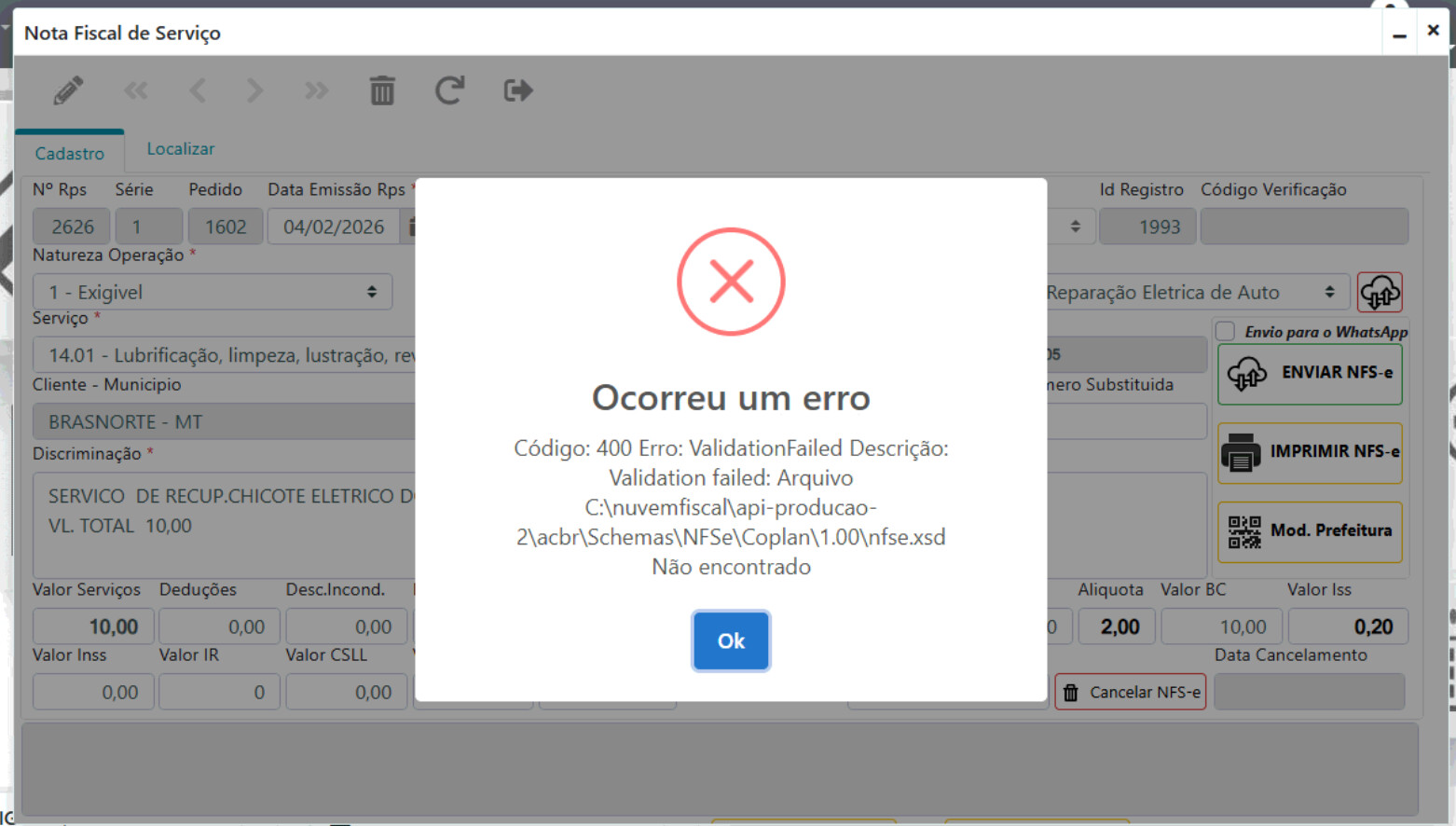This screenshot has width=1456, height=826.
Task: Jump to last record with double-right arrow
Action: [316, 90]
